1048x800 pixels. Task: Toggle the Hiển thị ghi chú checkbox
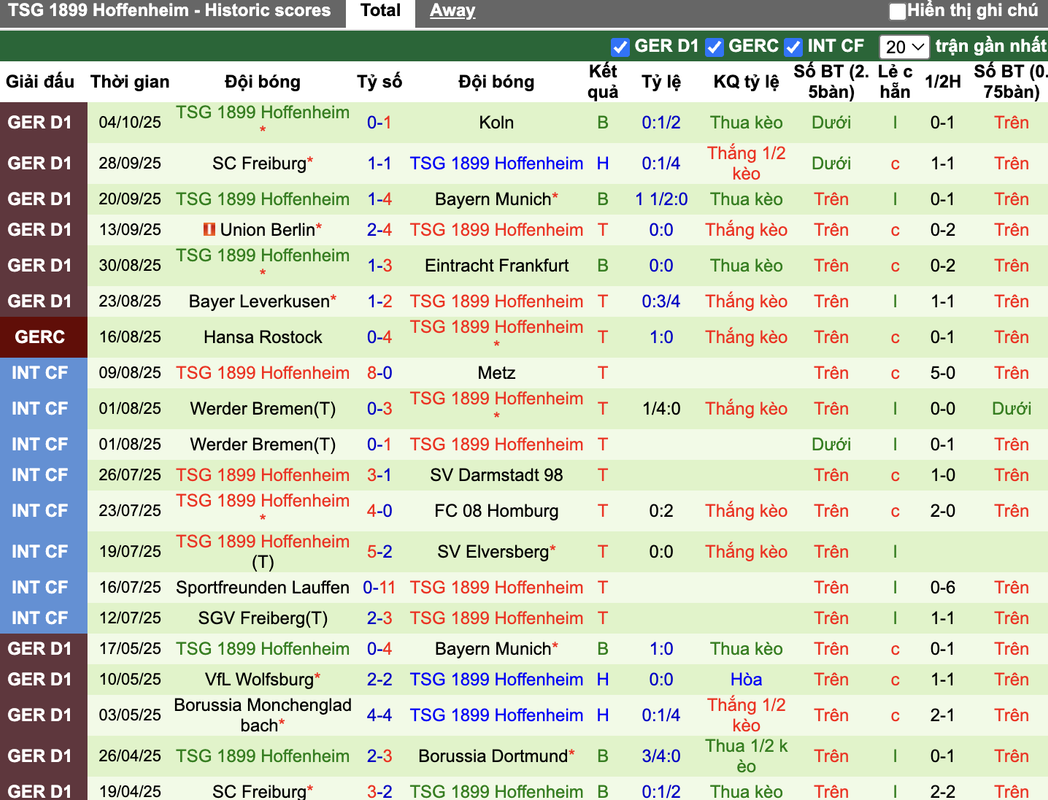[898, 11]
